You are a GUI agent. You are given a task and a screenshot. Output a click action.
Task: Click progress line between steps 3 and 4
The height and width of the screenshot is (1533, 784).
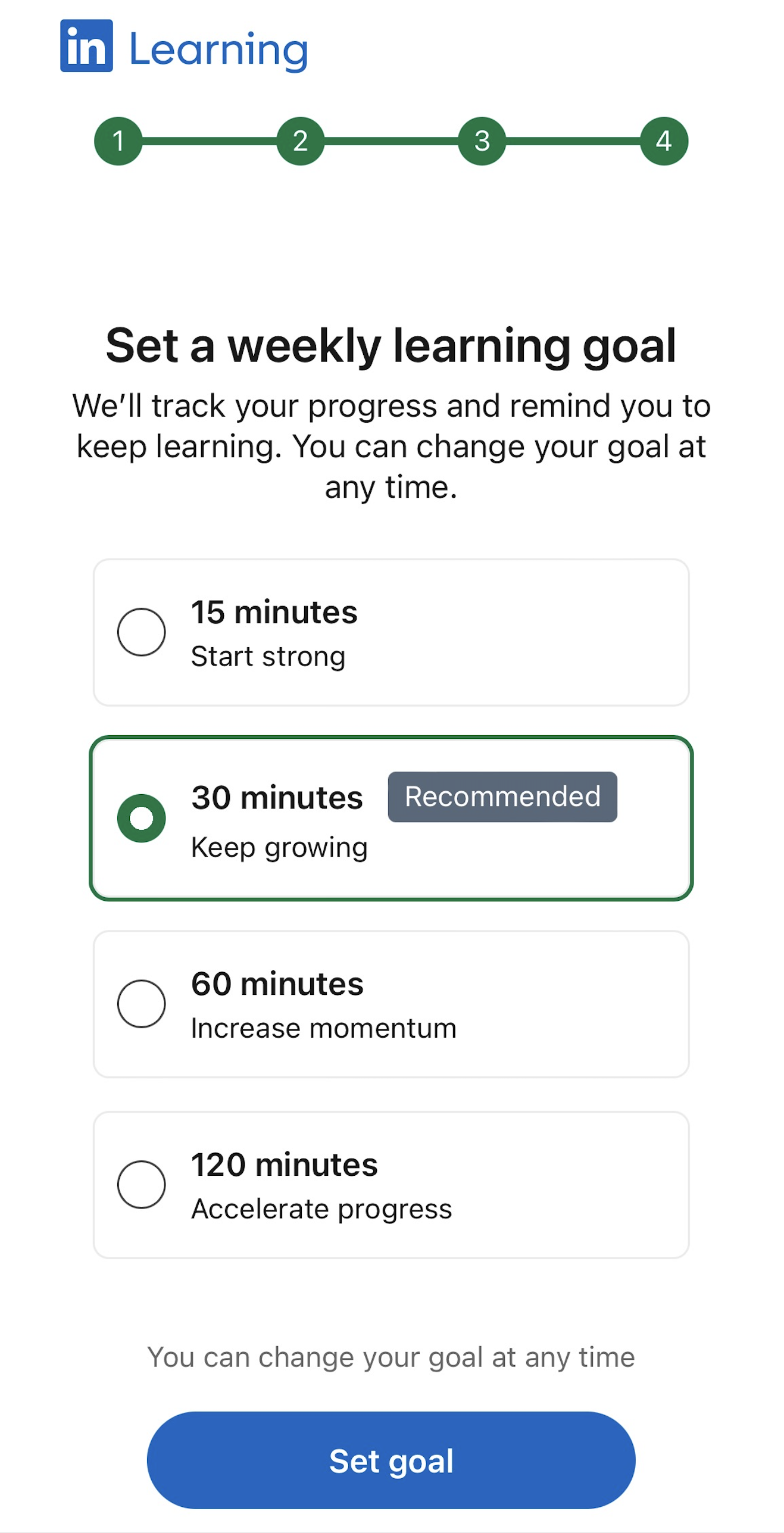pos(573,141)
